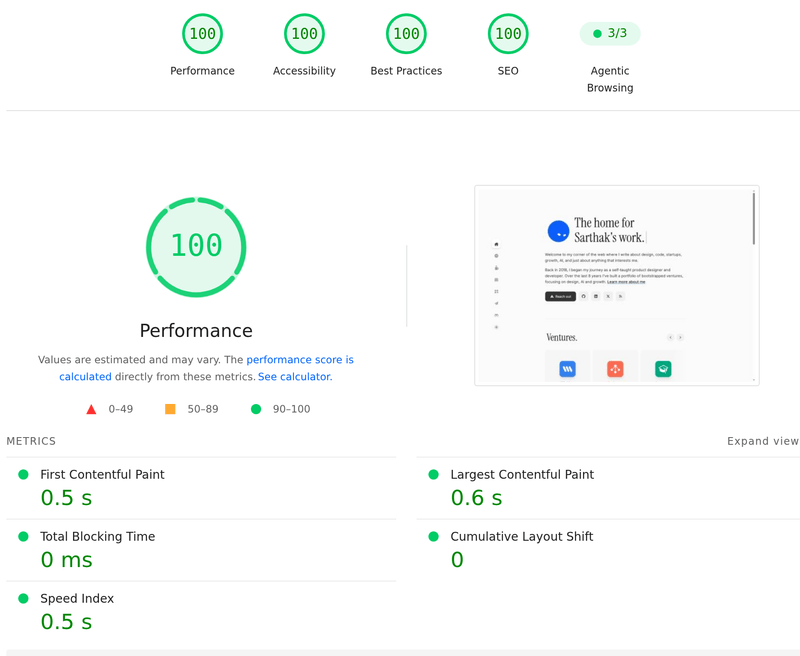Expand the Cumulative Layout Shift metric
800x656 pixels.
tap(608, 550)
